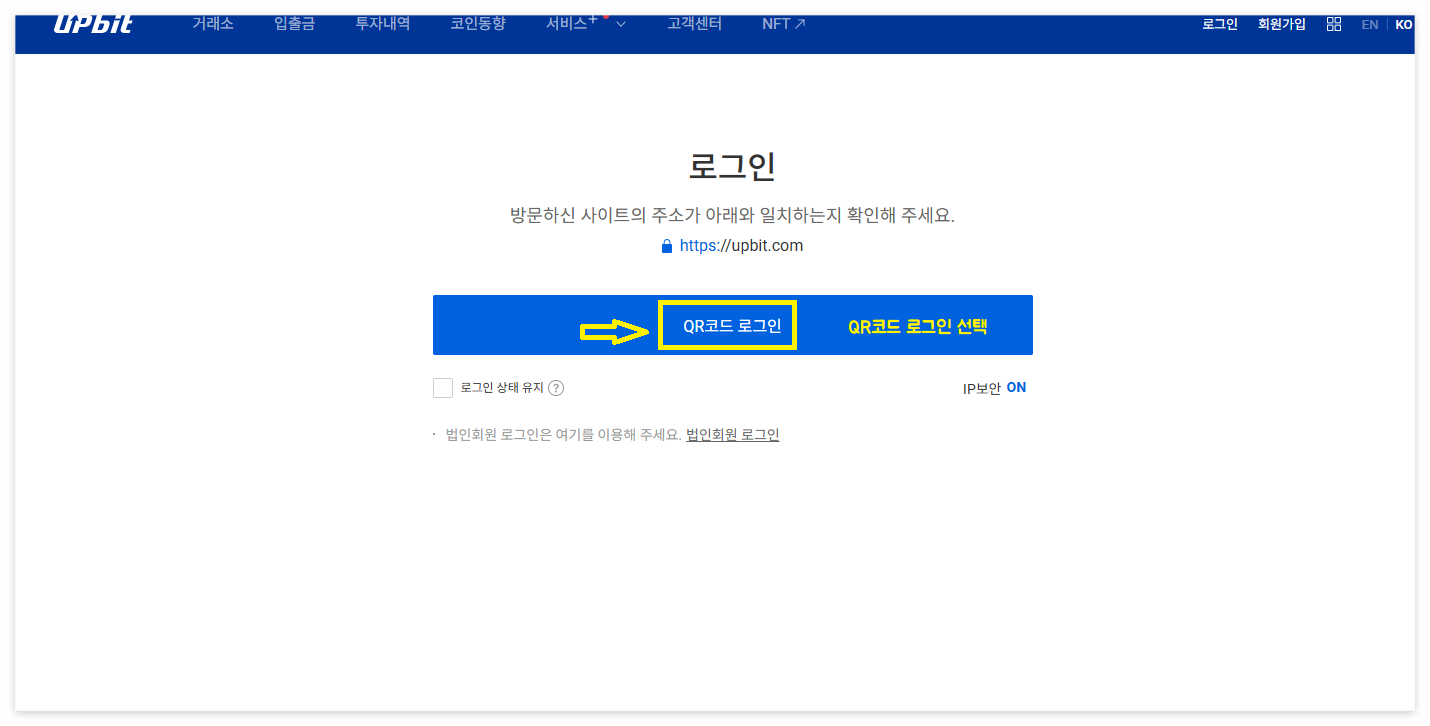Open the 거래소 menu

pos(212,23)
